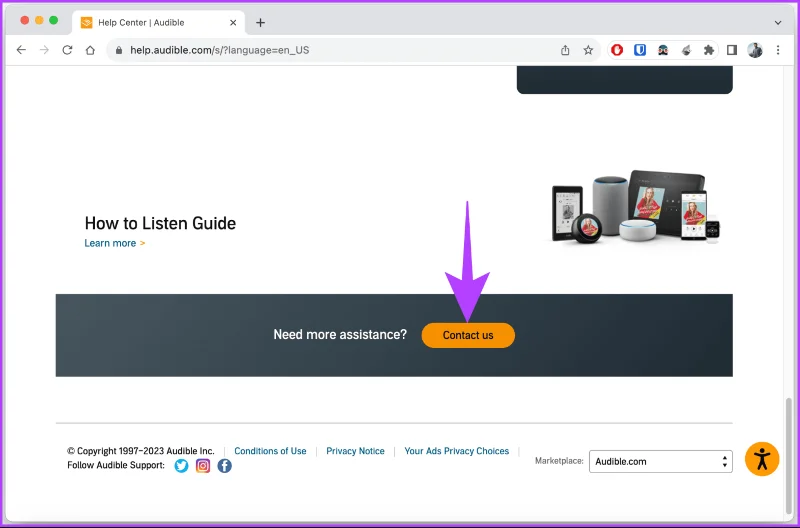Open the Bitwarden shield extension
The width and height of the screenshot is (800, 528).
(x=640, y=50)
